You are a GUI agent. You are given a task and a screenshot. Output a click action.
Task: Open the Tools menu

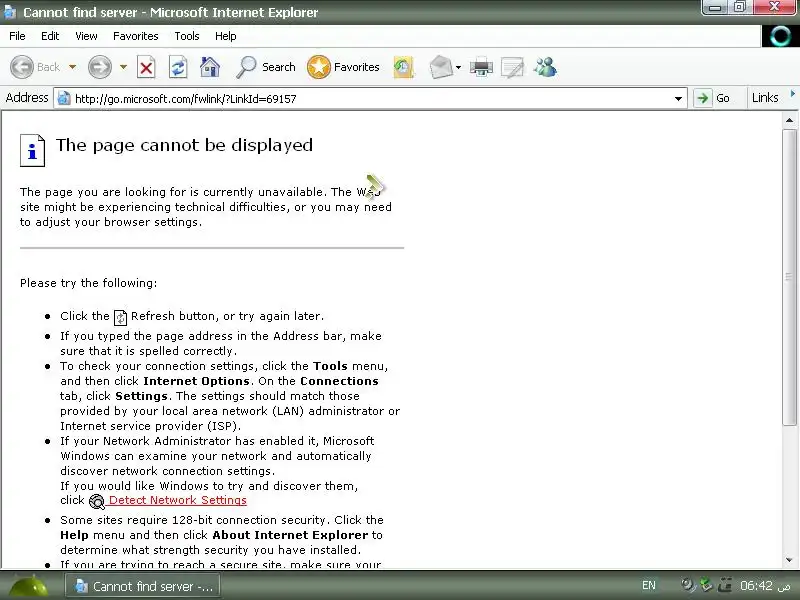(x=187, y=36)
